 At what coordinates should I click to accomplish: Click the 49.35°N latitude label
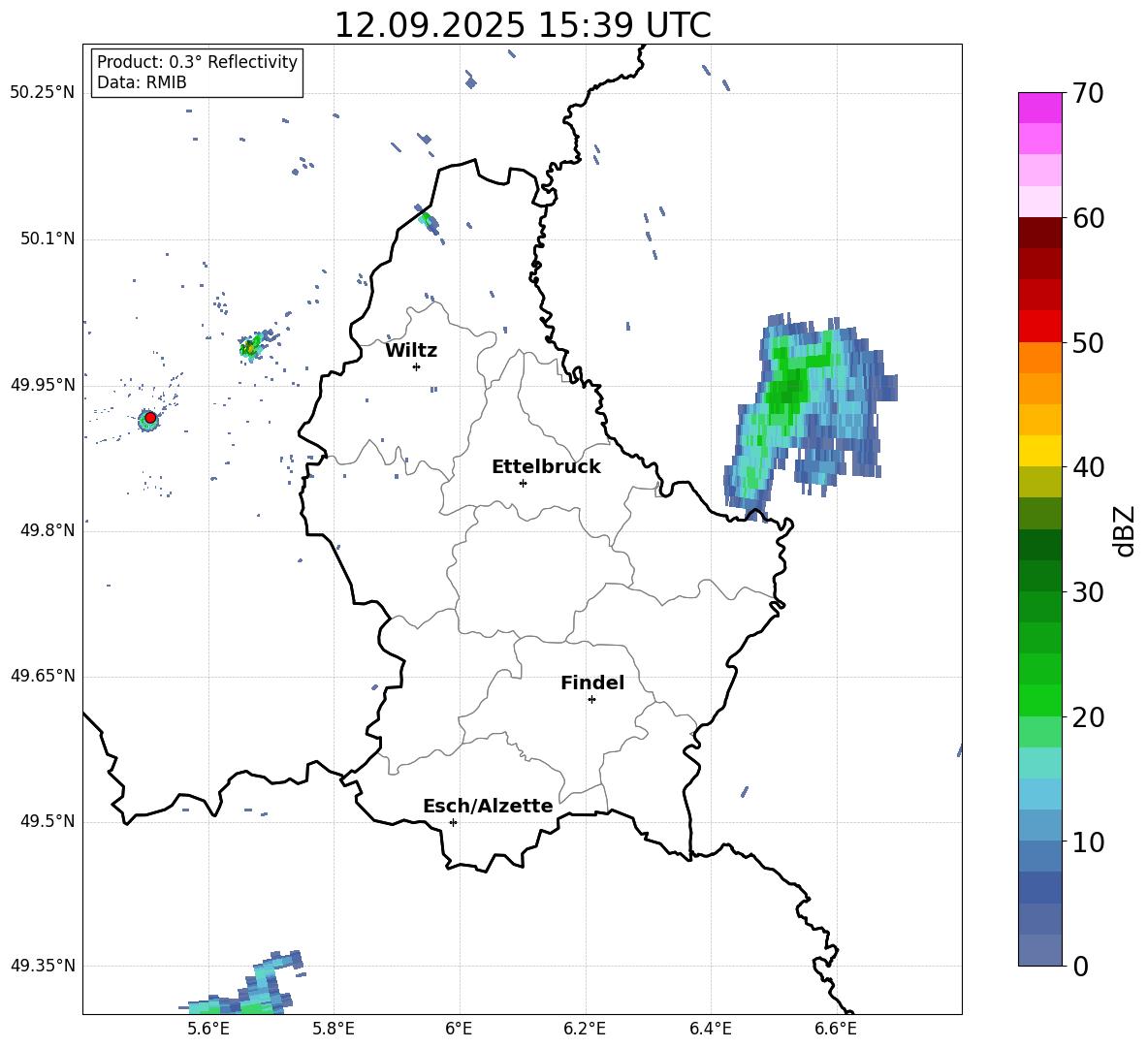(43, 966)
